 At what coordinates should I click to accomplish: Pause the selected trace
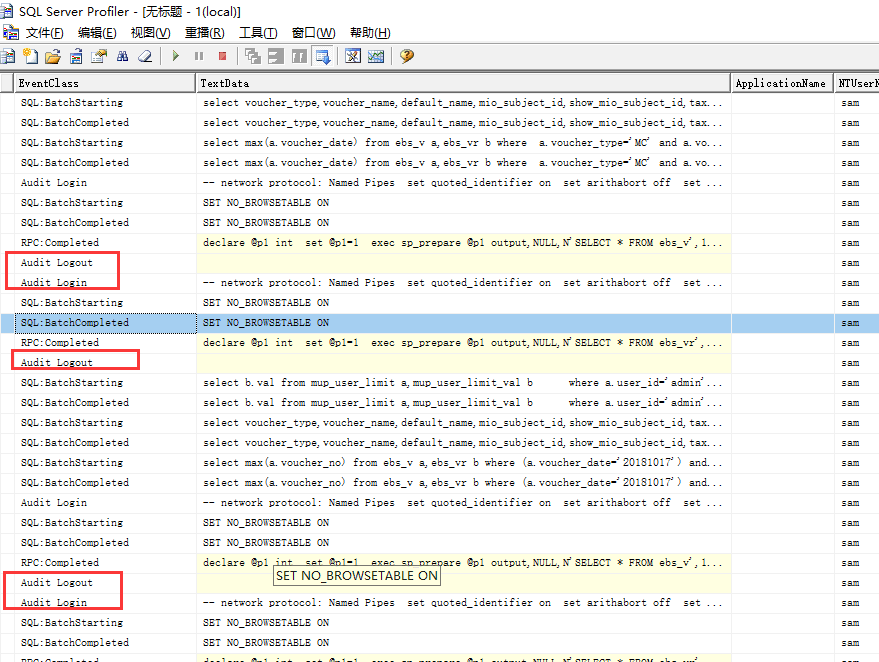point(199,57)
